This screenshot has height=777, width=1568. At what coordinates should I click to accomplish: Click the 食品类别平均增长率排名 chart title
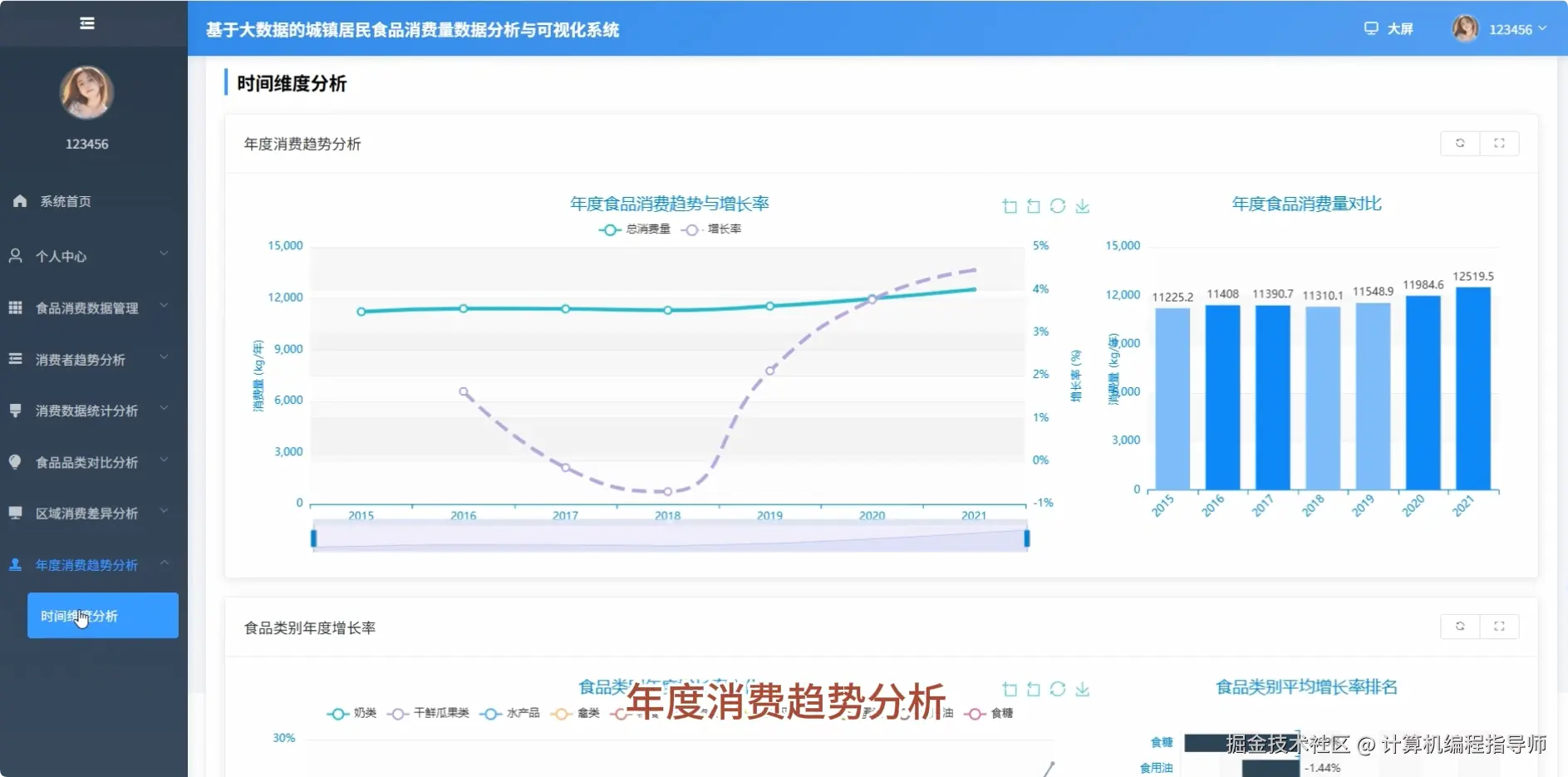pyautogui.click(x=1306, y=687)
